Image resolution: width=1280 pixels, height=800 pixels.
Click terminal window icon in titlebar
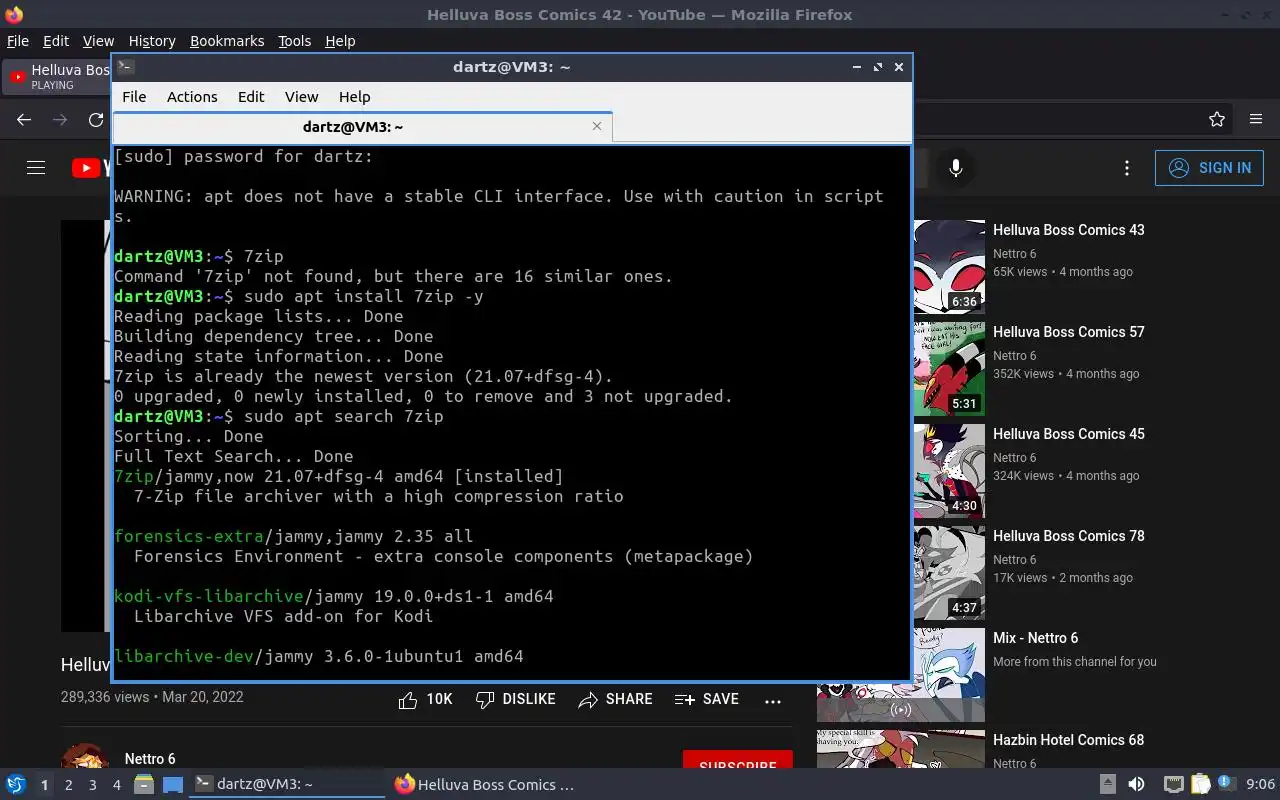pyautogui.click(x=125, y=67)
